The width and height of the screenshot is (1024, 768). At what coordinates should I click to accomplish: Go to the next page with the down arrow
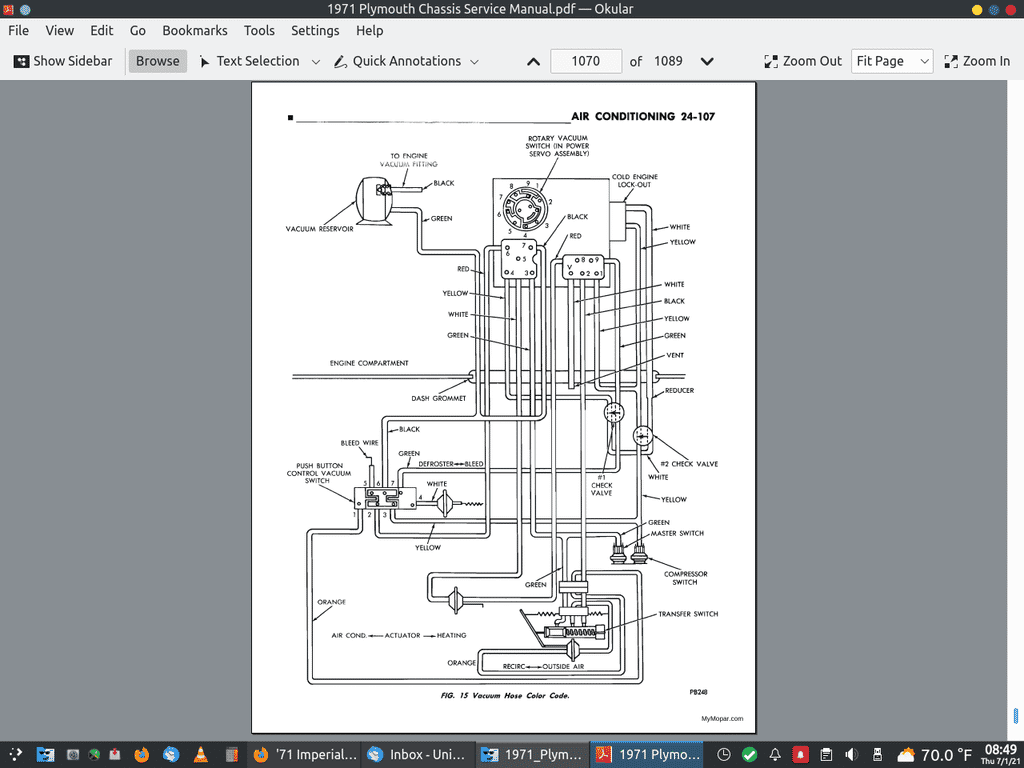point(707,61)
